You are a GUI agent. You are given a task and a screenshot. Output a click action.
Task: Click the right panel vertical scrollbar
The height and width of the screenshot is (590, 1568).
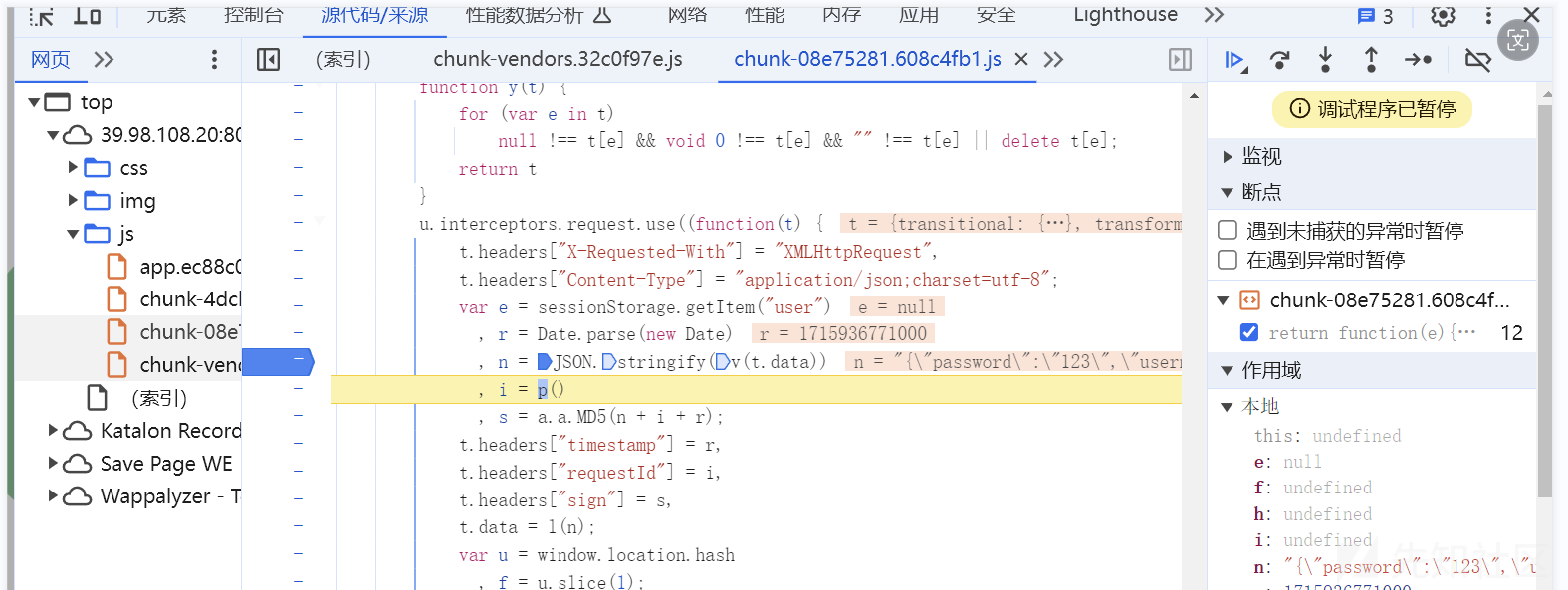point(1545,298)
